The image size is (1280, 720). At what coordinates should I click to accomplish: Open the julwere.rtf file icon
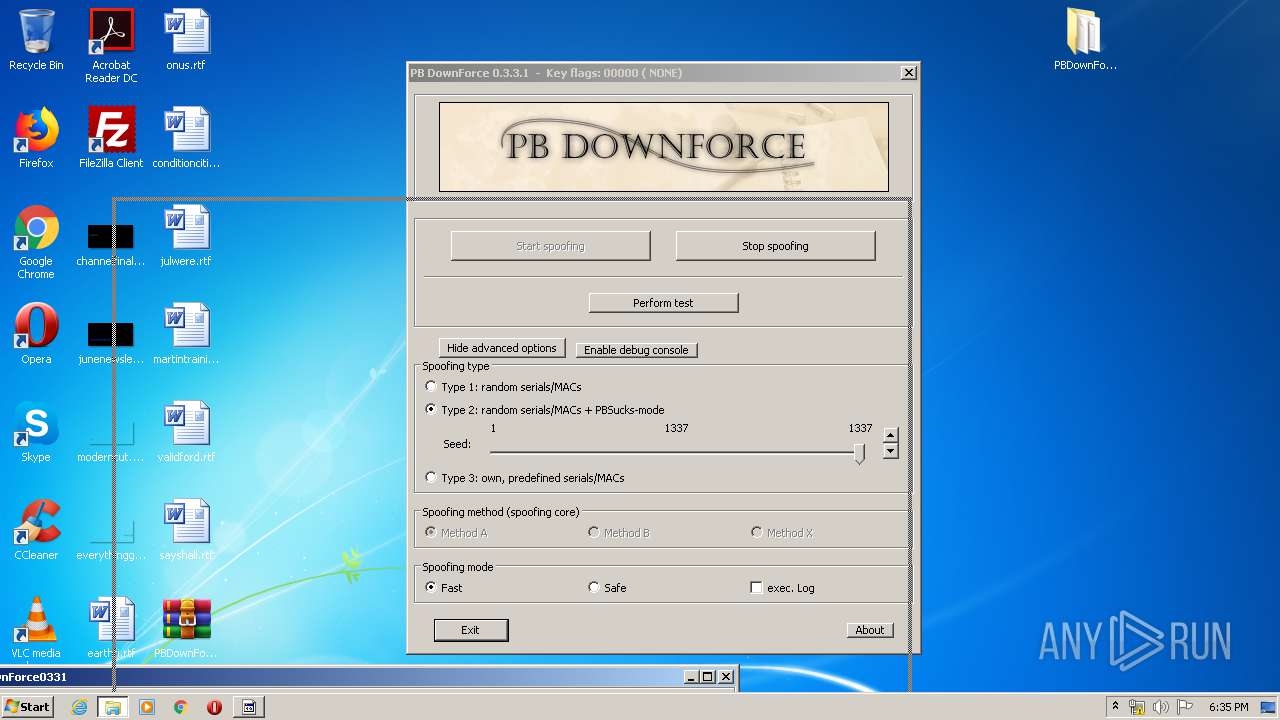click(186, 236)
